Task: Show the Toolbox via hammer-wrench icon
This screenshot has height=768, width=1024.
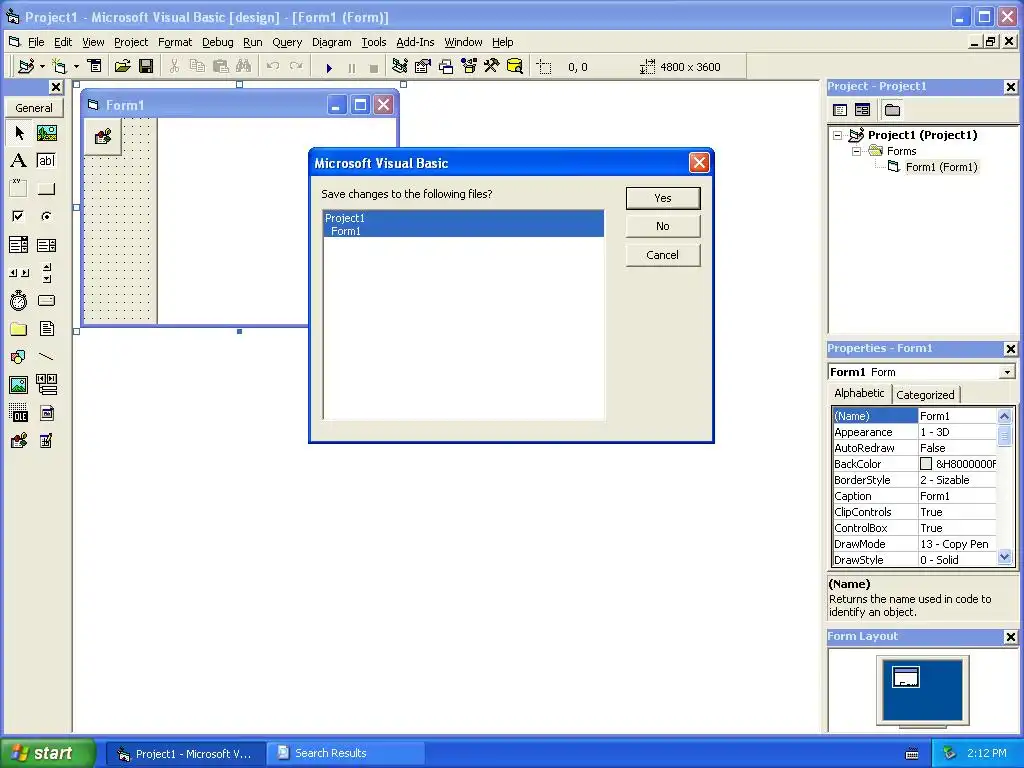Action: (x=492, y=67)
